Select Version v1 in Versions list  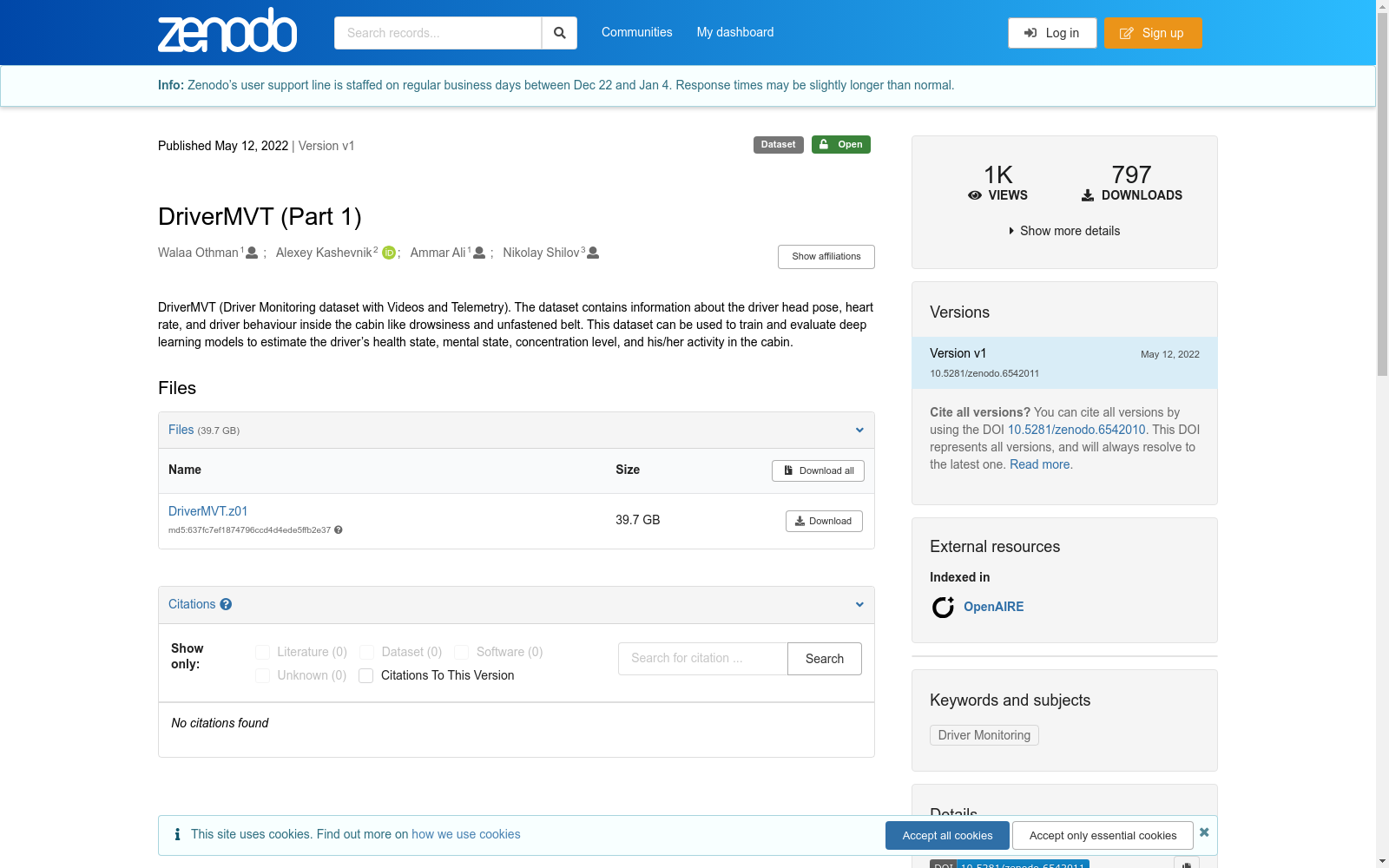1064,363
